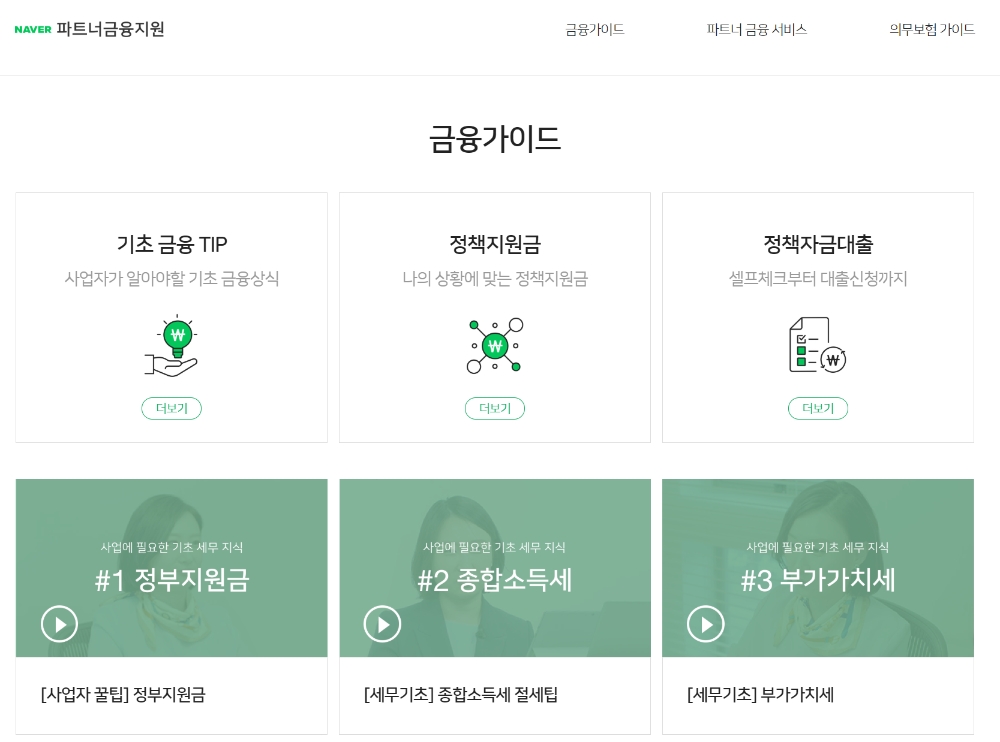1000x742 pixels.
Task: Click the checklist document icon in 정책자금대출
Action: (817, 345)
